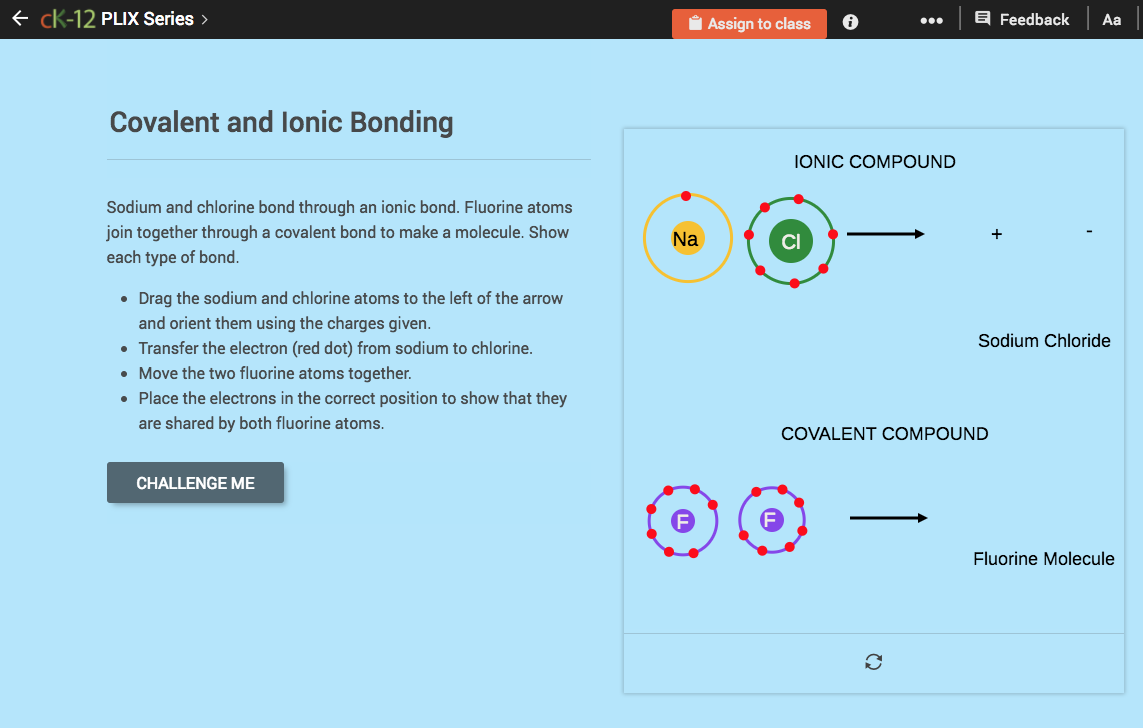1143x728 pixels.
Task: Select the Na sodium atom
Action: click(x=687, y=238)
